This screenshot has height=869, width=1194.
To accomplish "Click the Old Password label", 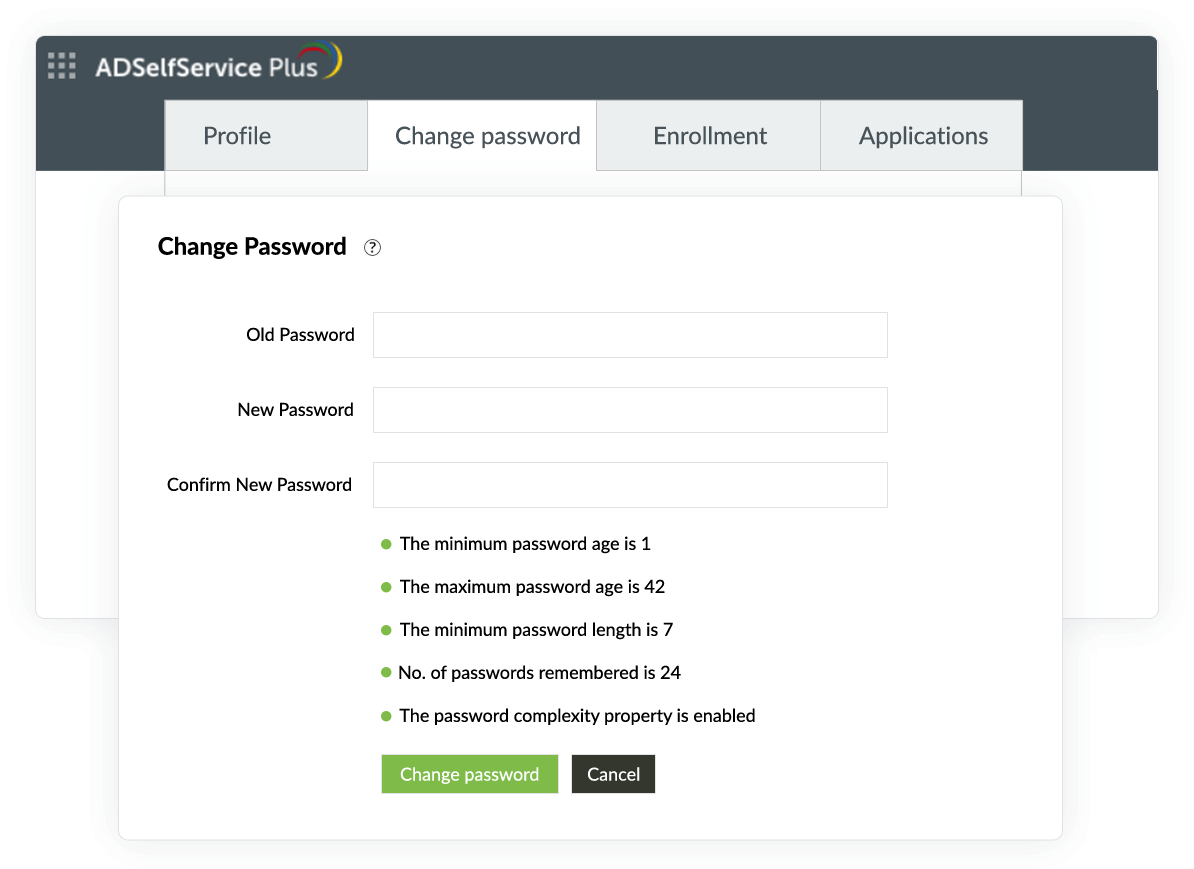I will click(300, 335).
